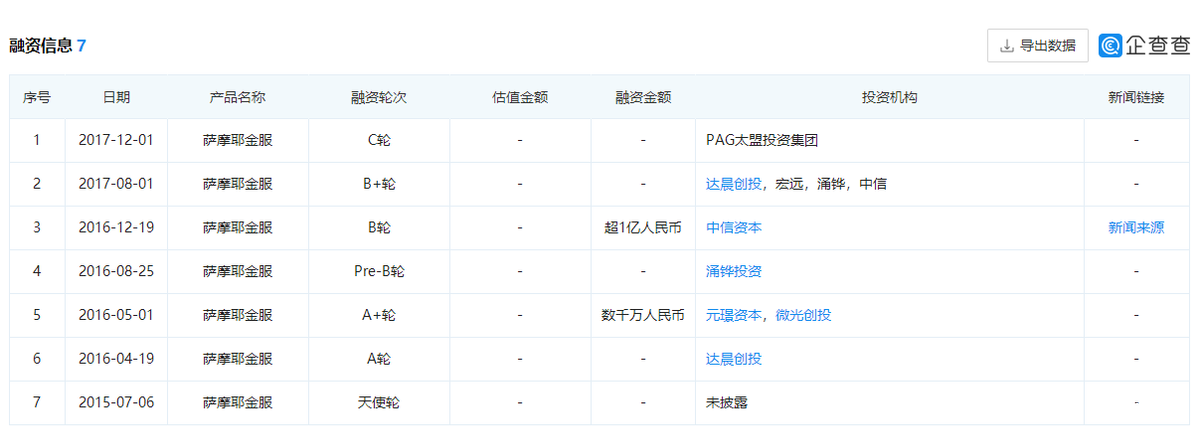Click the 融资金额 column header
The image size is (1200, 435).
tap(643, 98)
